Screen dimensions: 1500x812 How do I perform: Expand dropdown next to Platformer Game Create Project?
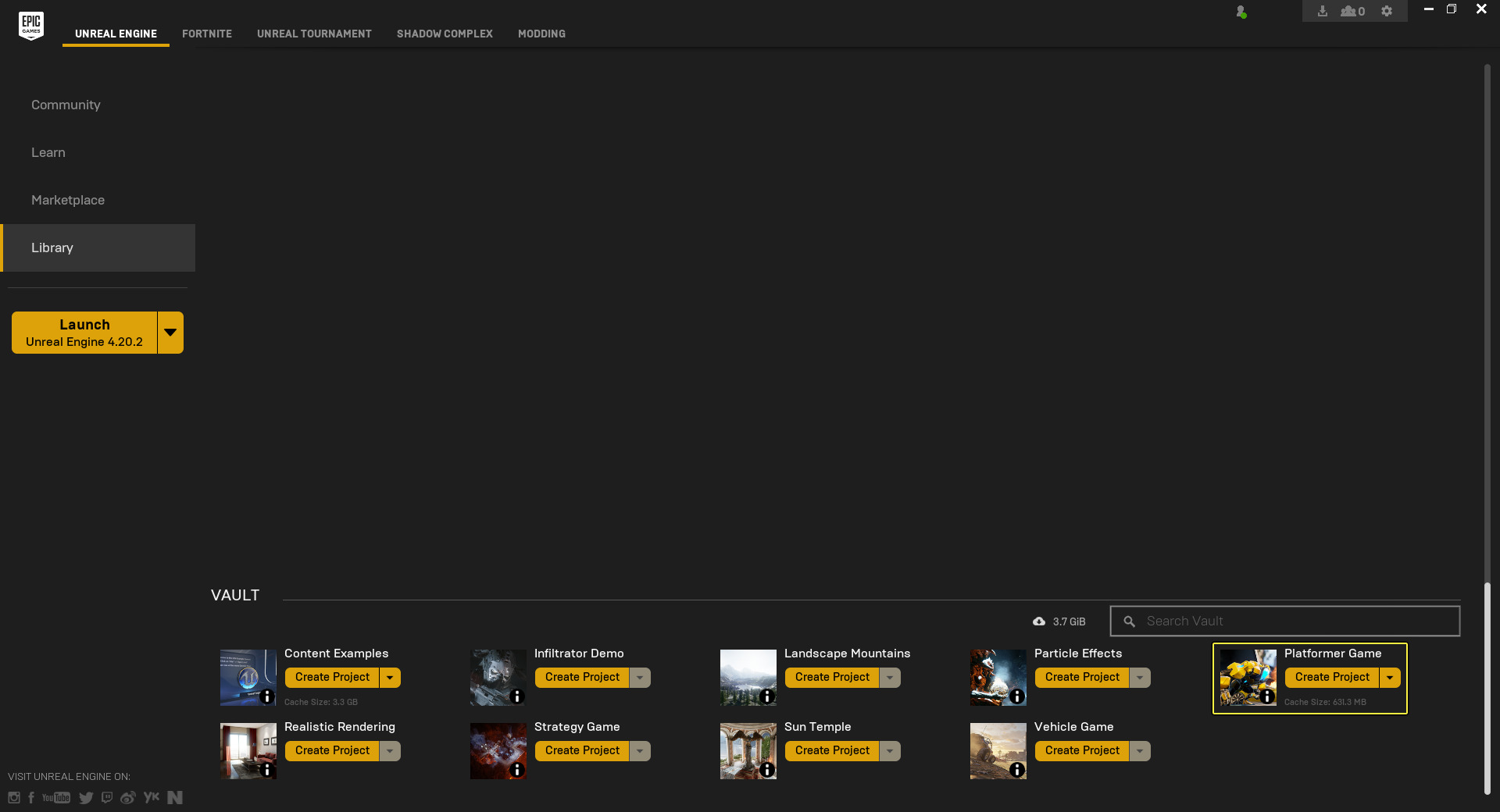tap(1390, 678)
